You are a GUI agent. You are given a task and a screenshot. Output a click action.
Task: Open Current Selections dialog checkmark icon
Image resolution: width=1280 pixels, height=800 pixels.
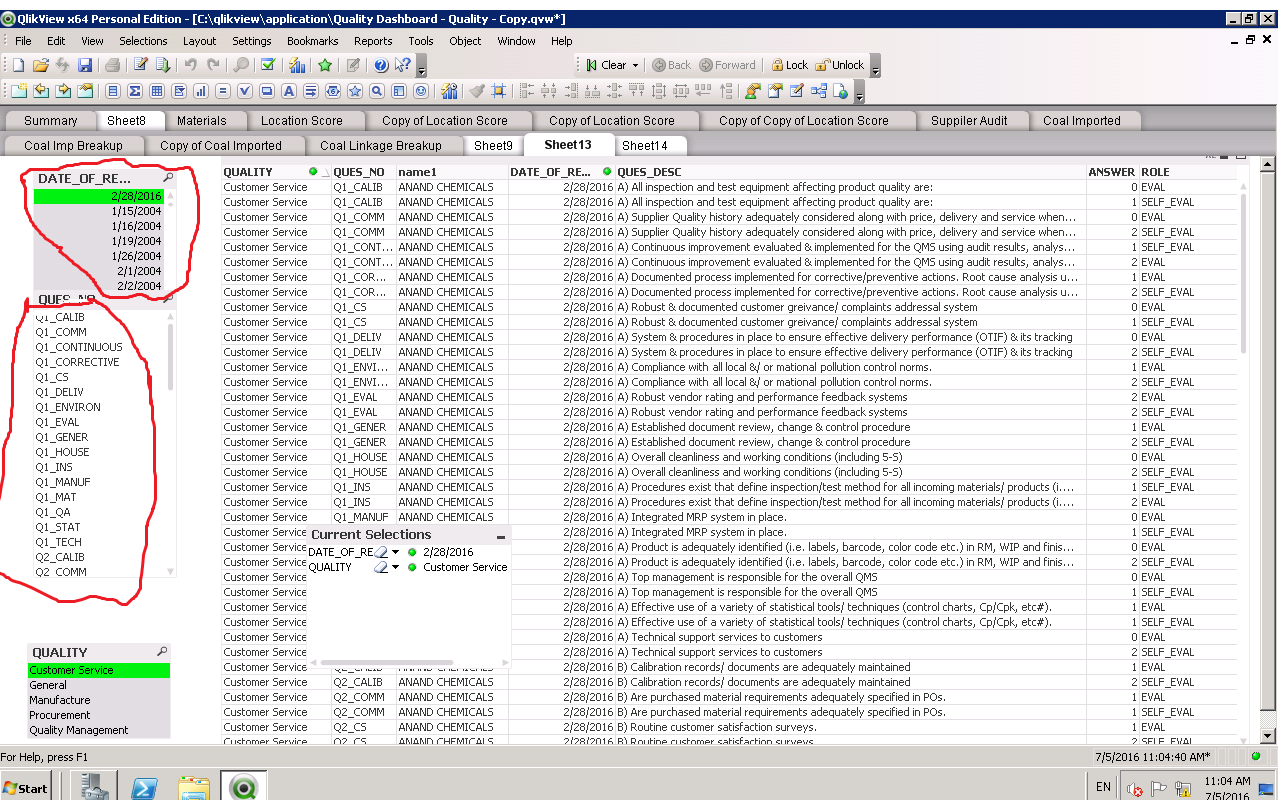[267, 65]
